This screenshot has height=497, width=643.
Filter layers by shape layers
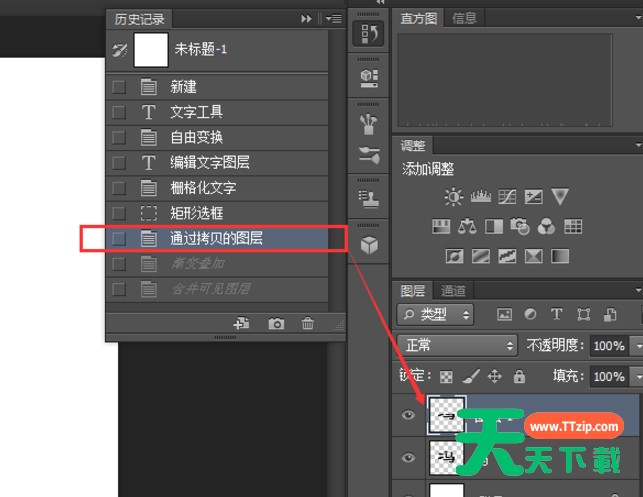point(584,315)
